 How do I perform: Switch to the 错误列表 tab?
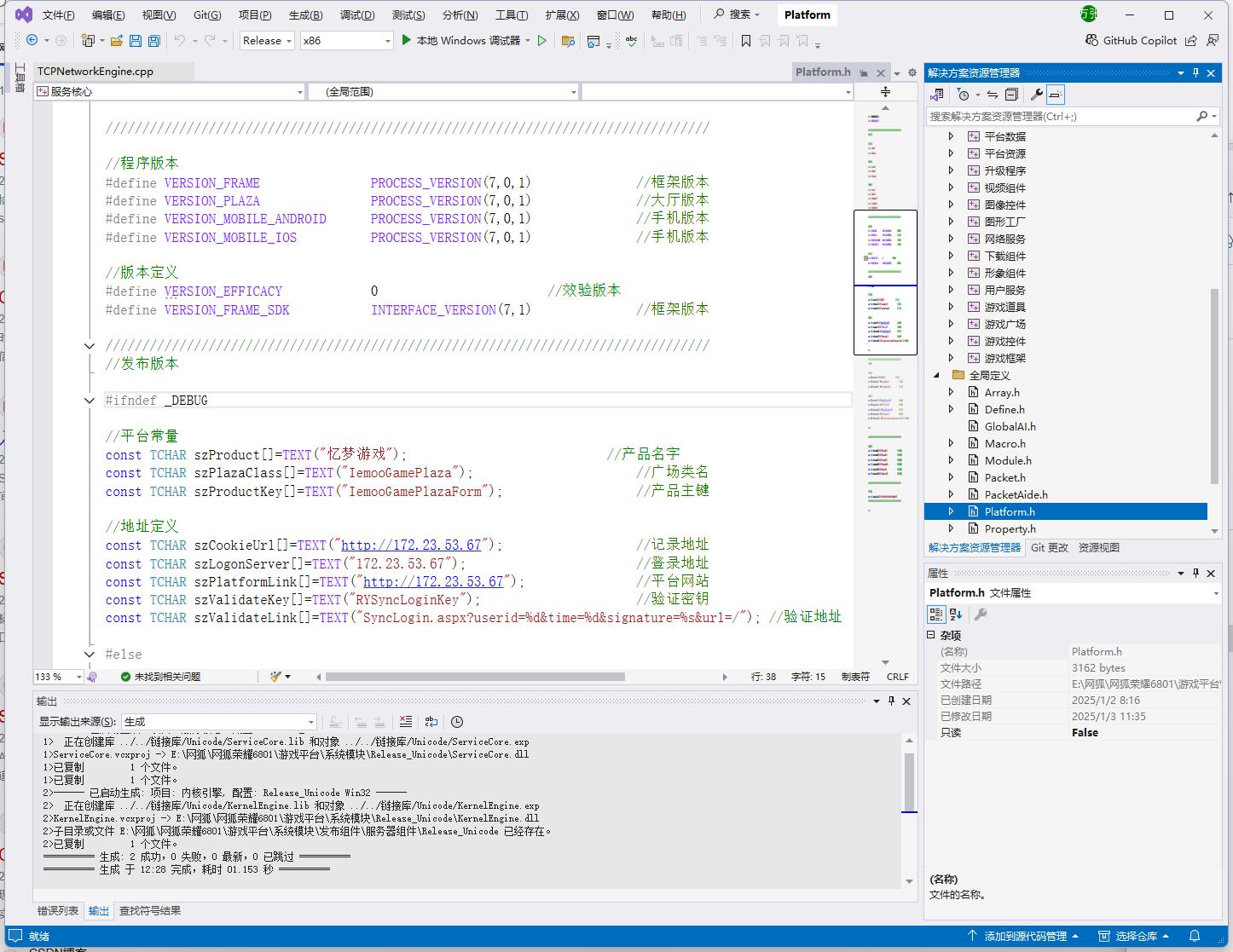(x=58, y=910)
